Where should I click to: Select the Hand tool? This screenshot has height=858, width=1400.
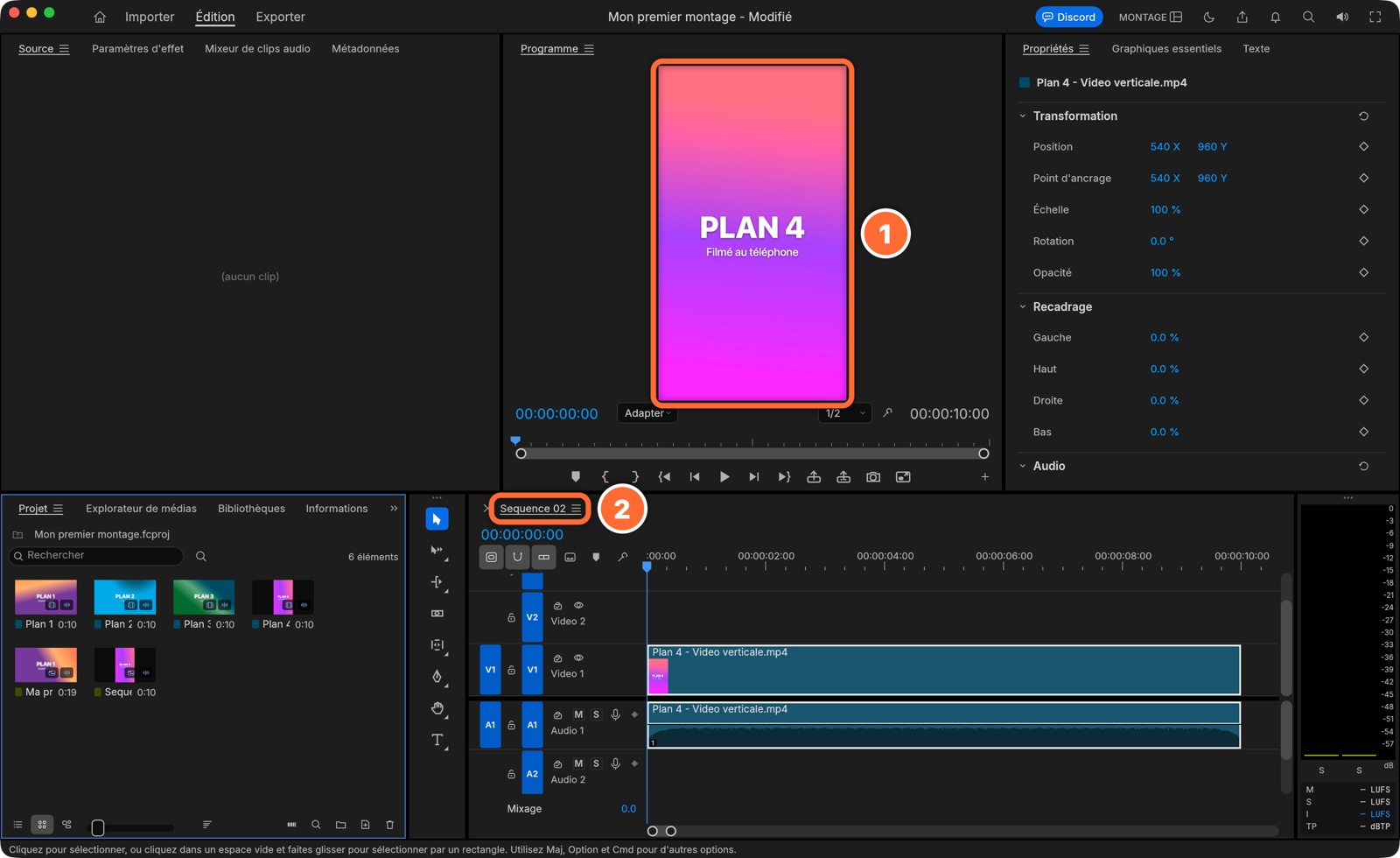437,708
